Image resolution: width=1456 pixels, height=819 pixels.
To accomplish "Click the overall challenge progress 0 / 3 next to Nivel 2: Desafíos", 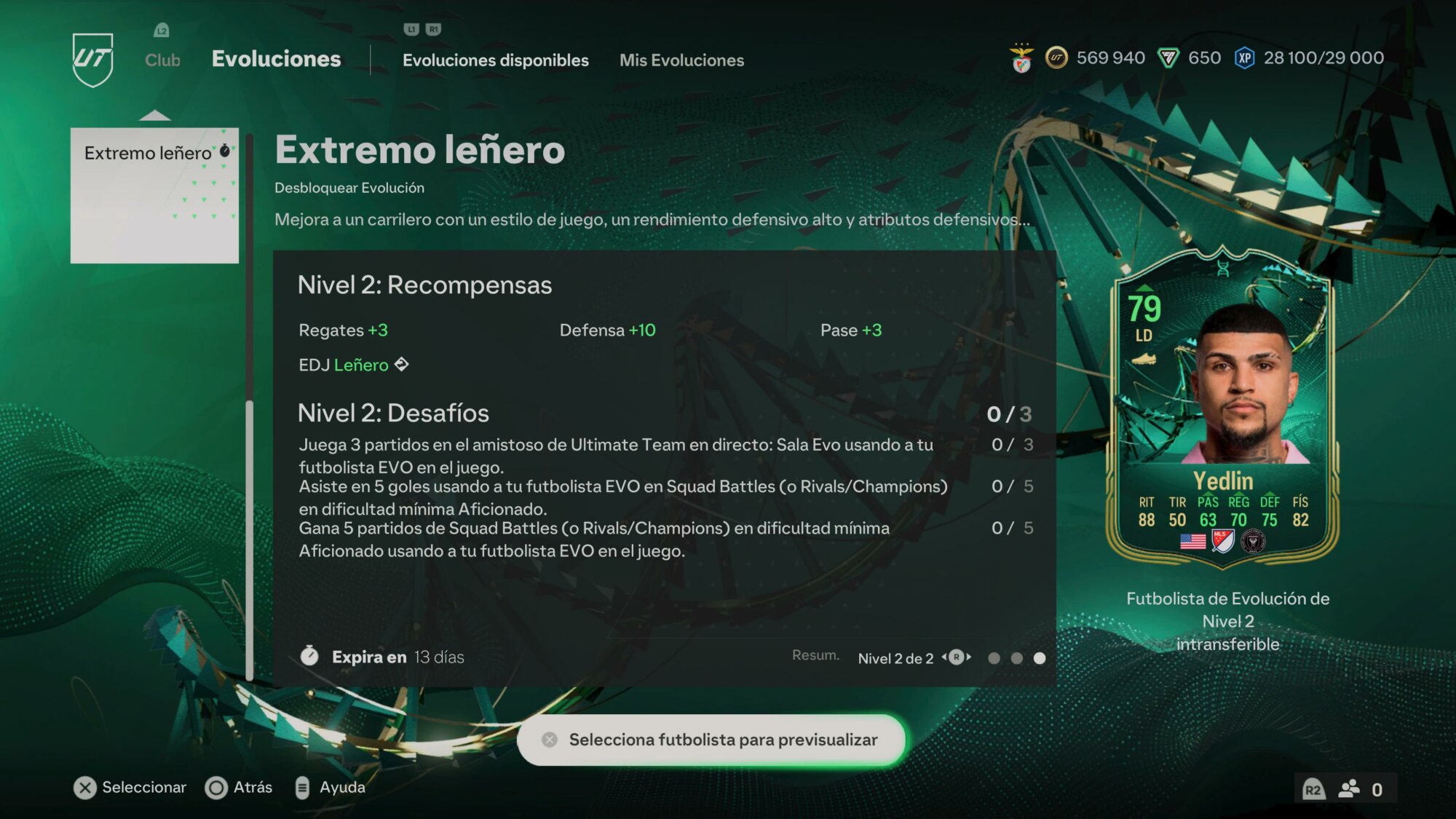I will (x=1009, y=414).
